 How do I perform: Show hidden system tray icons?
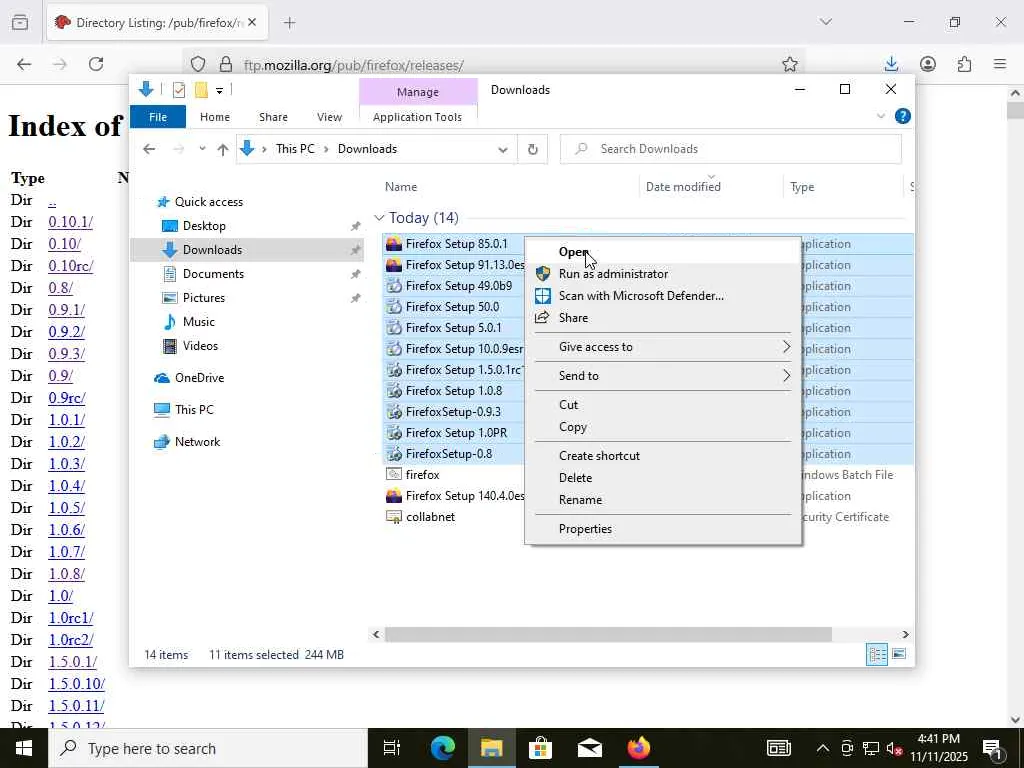tap(822, 748)
